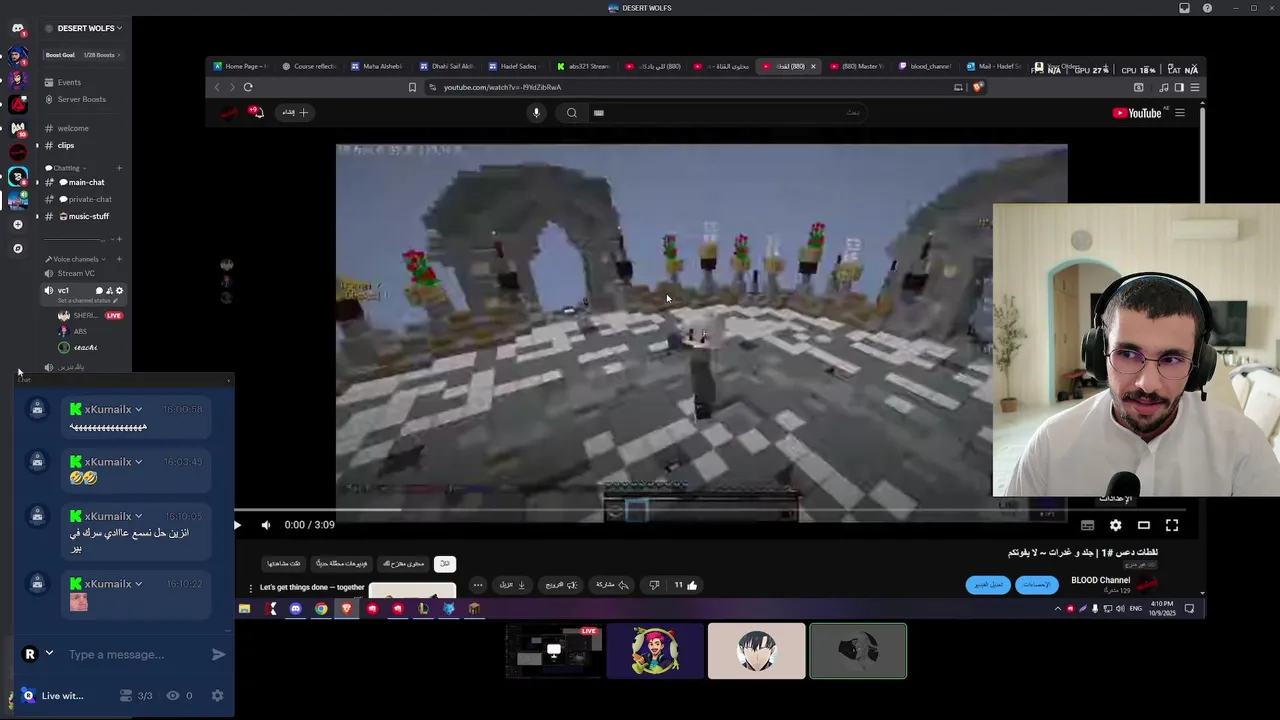1280x720 pixels.
Task: Open Server Boosts in the sidebar
Action: [81, 99]
